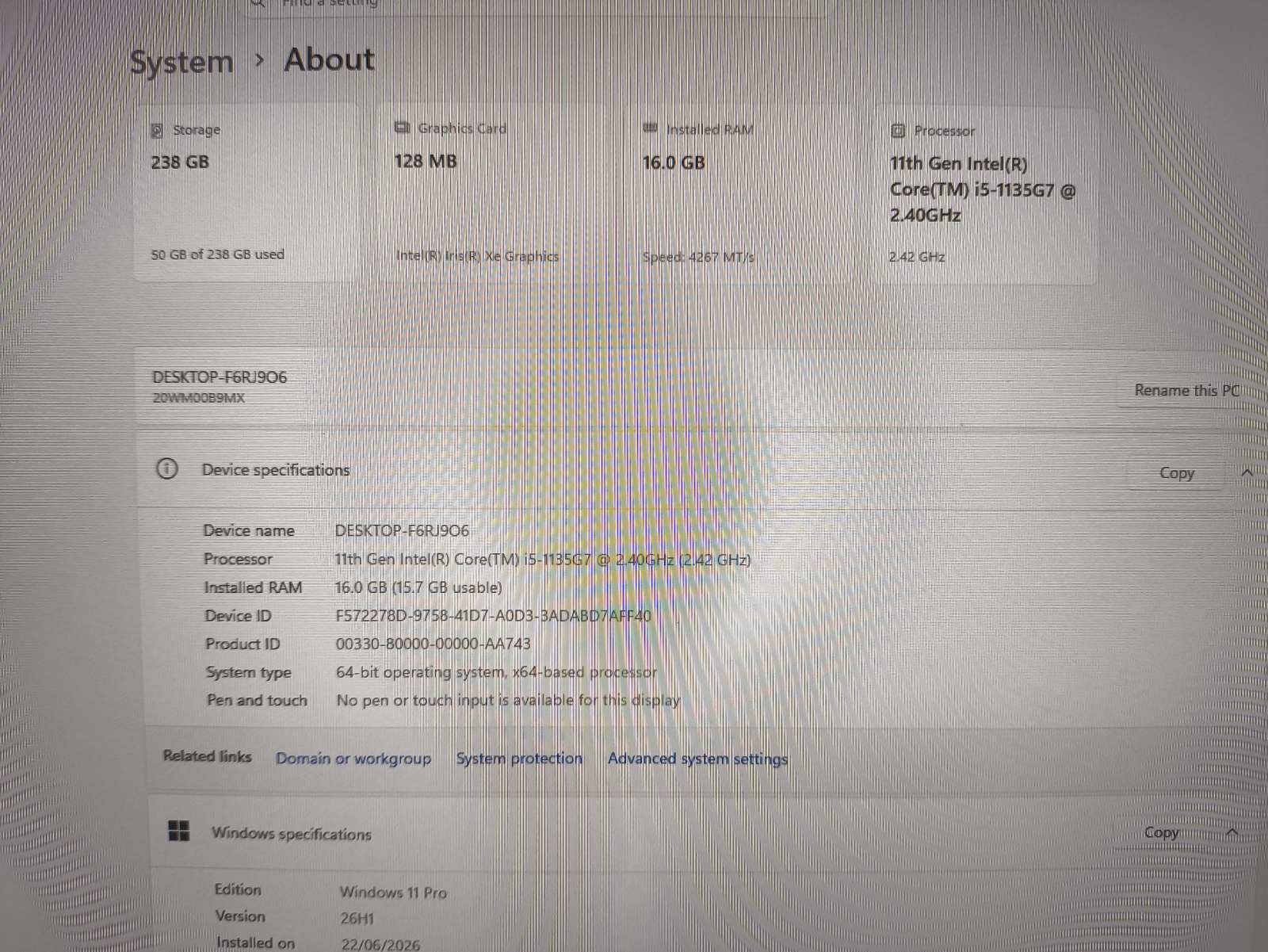Select the Product ID 00330-80000-00000-AA743 value

pos(433,644)
